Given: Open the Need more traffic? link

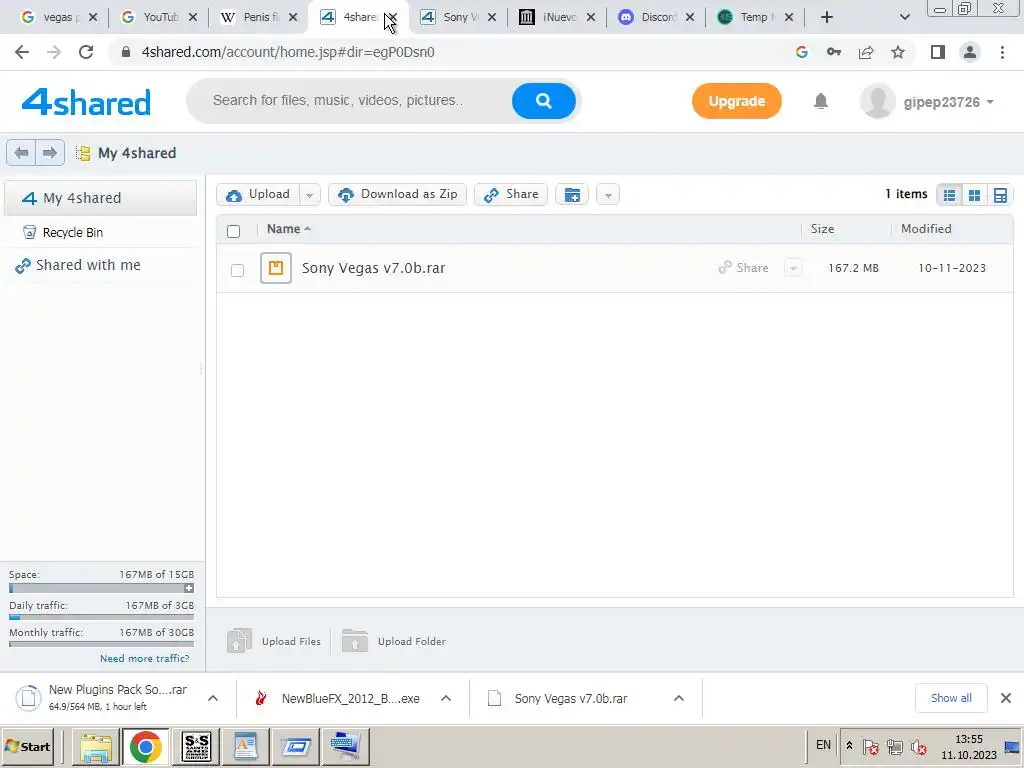Looking at the screenshot, I should 144,658.
